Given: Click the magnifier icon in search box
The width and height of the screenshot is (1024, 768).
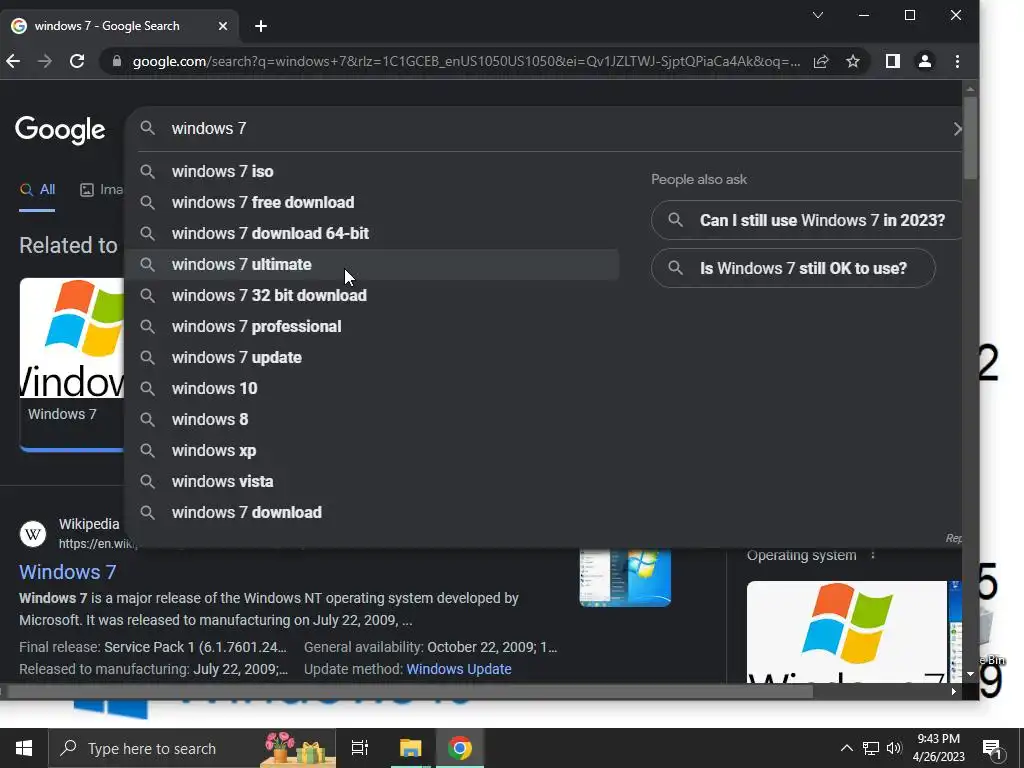Looking at the screenshot, I should 148,129.
